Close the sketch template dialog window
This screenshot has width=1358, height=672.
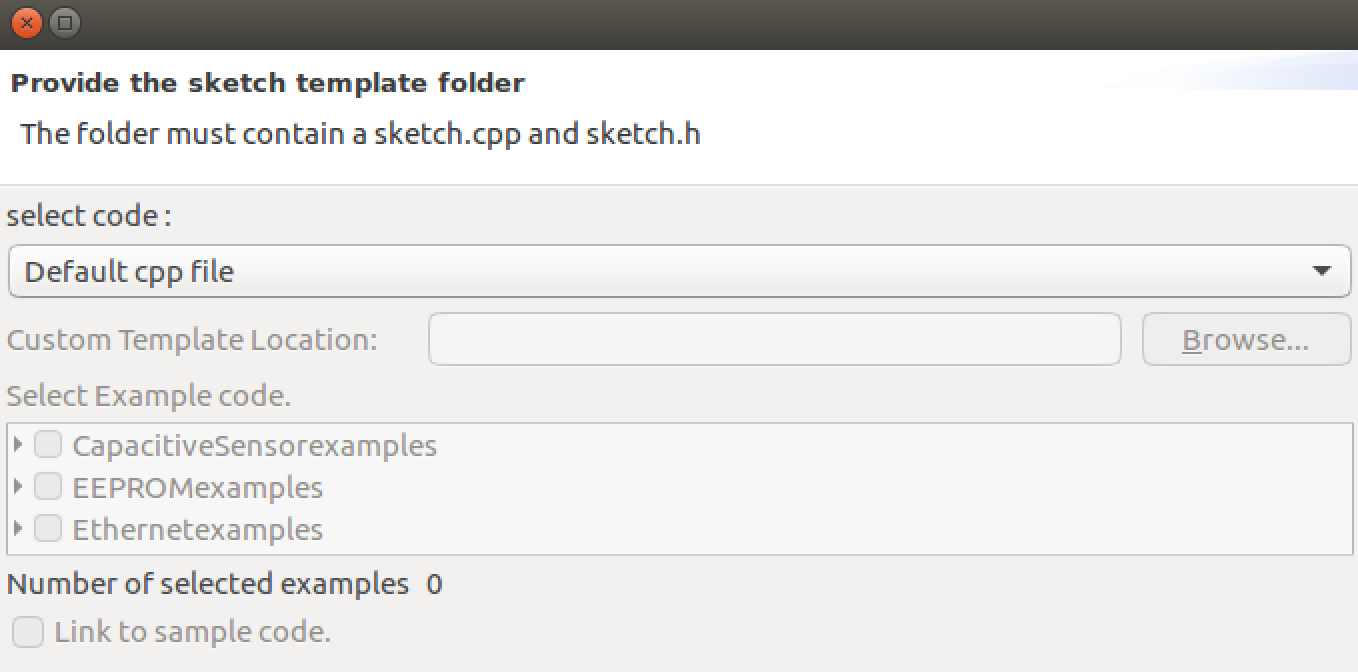[x=27, y=22]
